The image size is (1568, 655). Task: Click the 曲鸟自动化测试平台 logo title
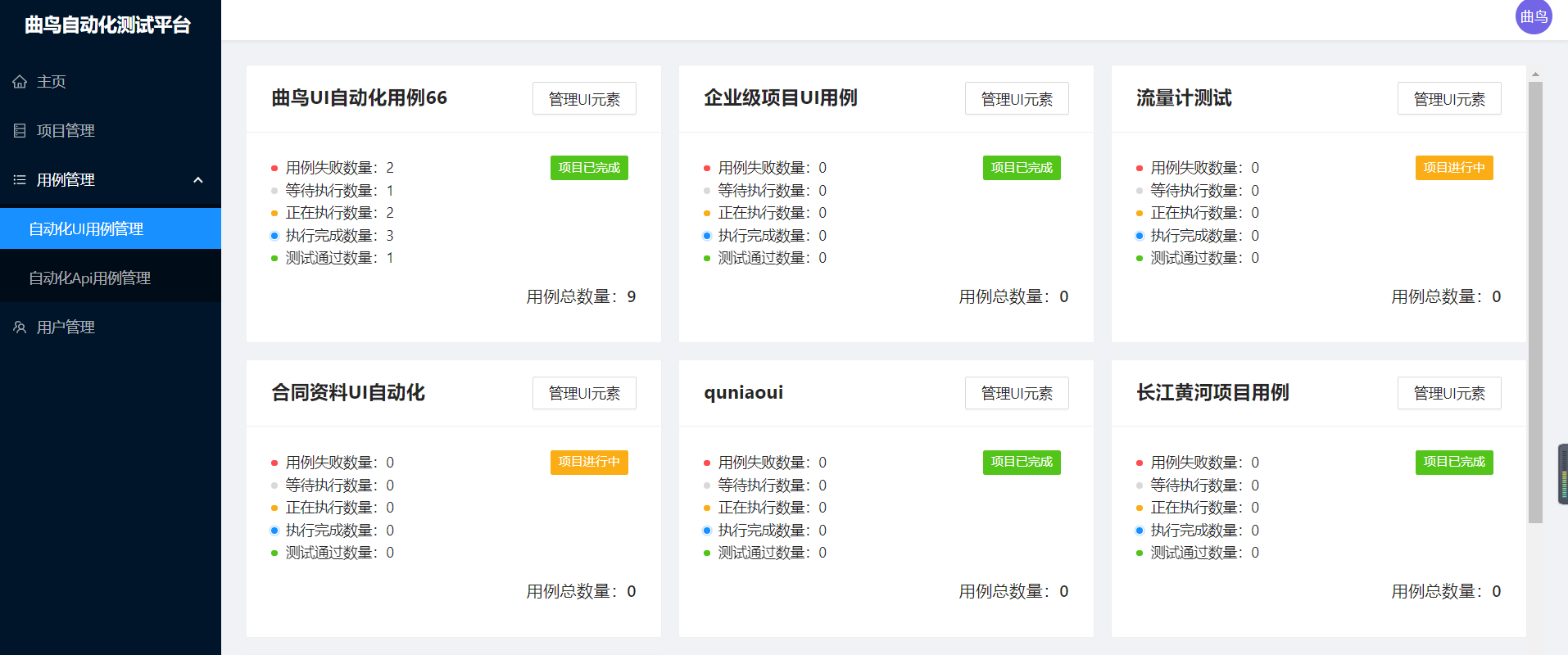click(x=107, y=25)
